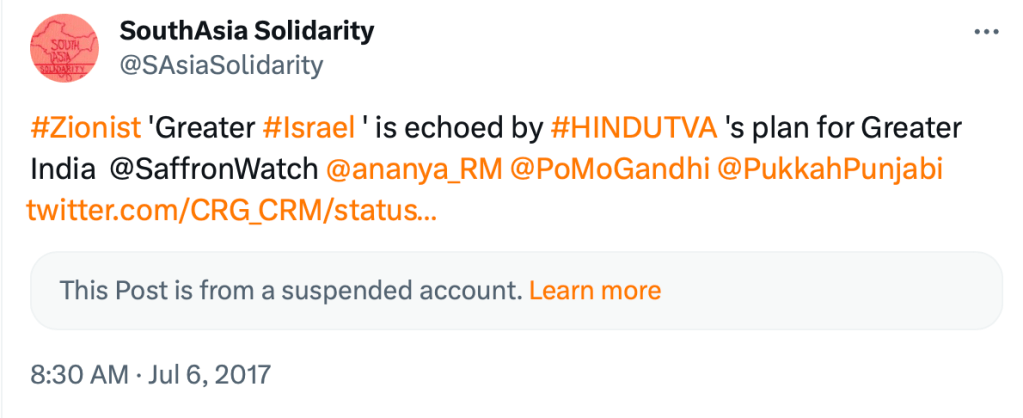Open the SouthAsia Solidarity display name
The image size is (1023, 418).
247,31
